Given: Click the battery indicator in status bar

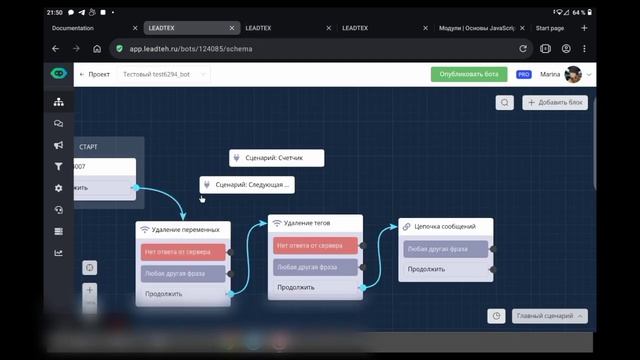Looking at the screenshot, I should point(589,12).
